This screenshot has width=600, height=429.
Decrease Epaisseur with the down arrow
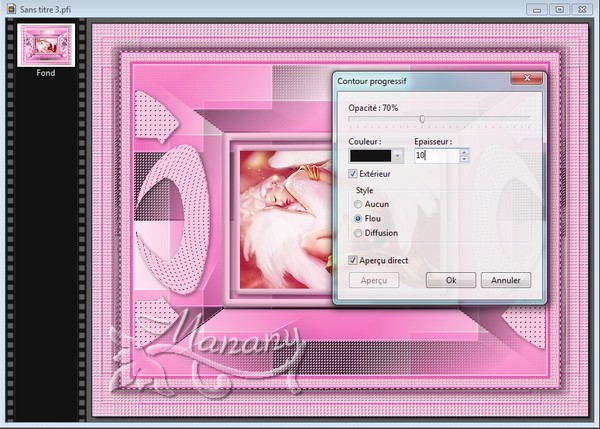(464, 159)
